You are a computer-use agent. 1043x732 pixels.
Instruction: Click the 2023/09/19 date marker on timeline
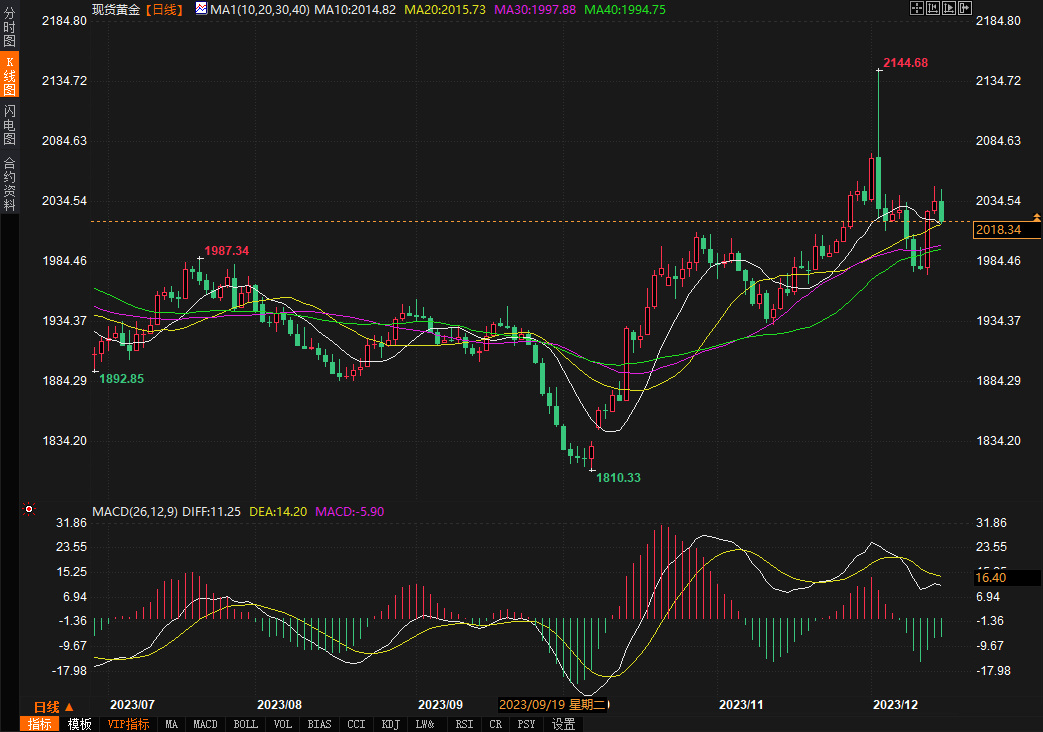[x=553, y=704]
